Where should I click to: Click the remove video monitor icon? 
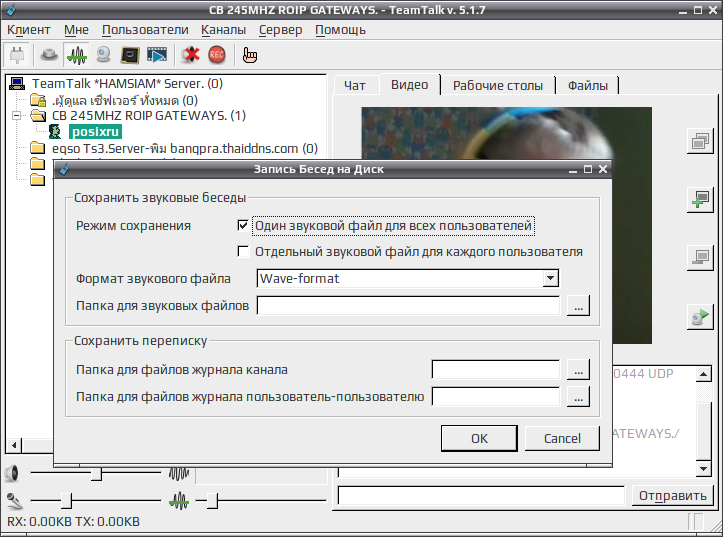(x=700, y=258)
